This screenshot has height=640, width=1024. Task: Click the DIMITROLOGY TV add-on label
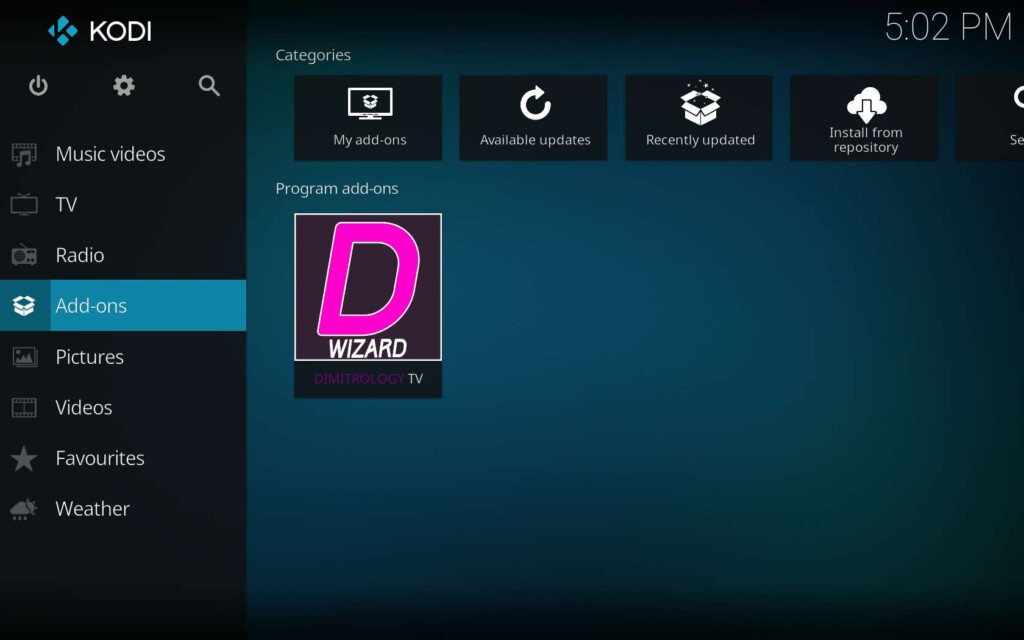coord(368,379)
